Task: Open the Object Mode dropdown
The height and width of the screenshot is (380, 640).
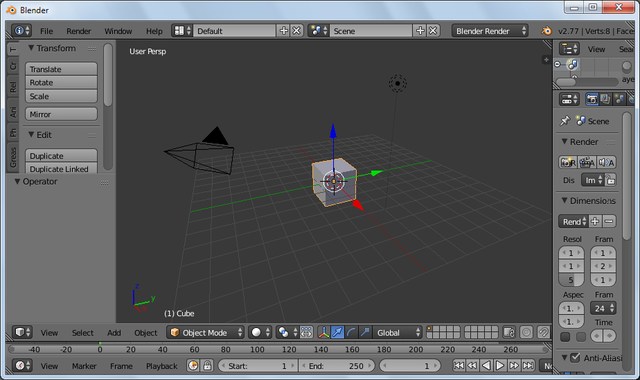Action: coord(205,332)
